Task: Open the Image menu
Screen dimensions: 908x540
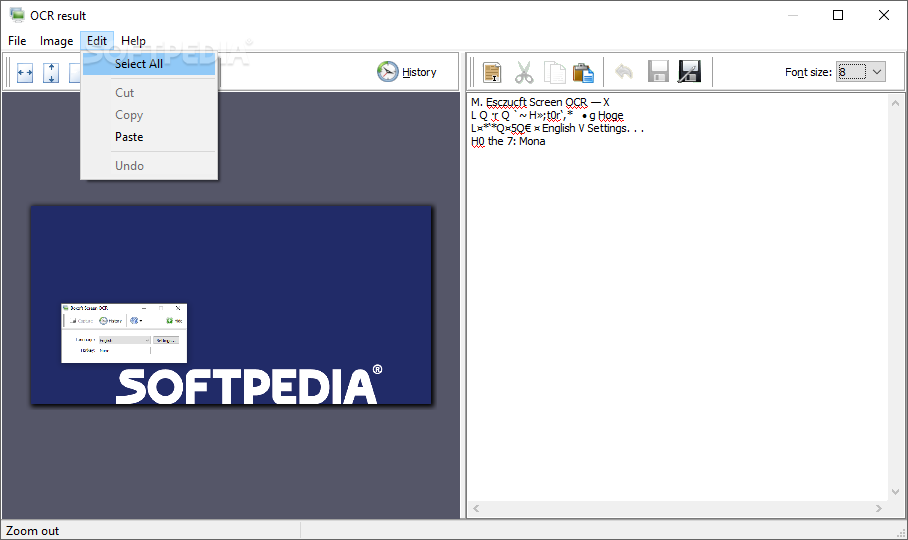Action: tap(56, 41)
